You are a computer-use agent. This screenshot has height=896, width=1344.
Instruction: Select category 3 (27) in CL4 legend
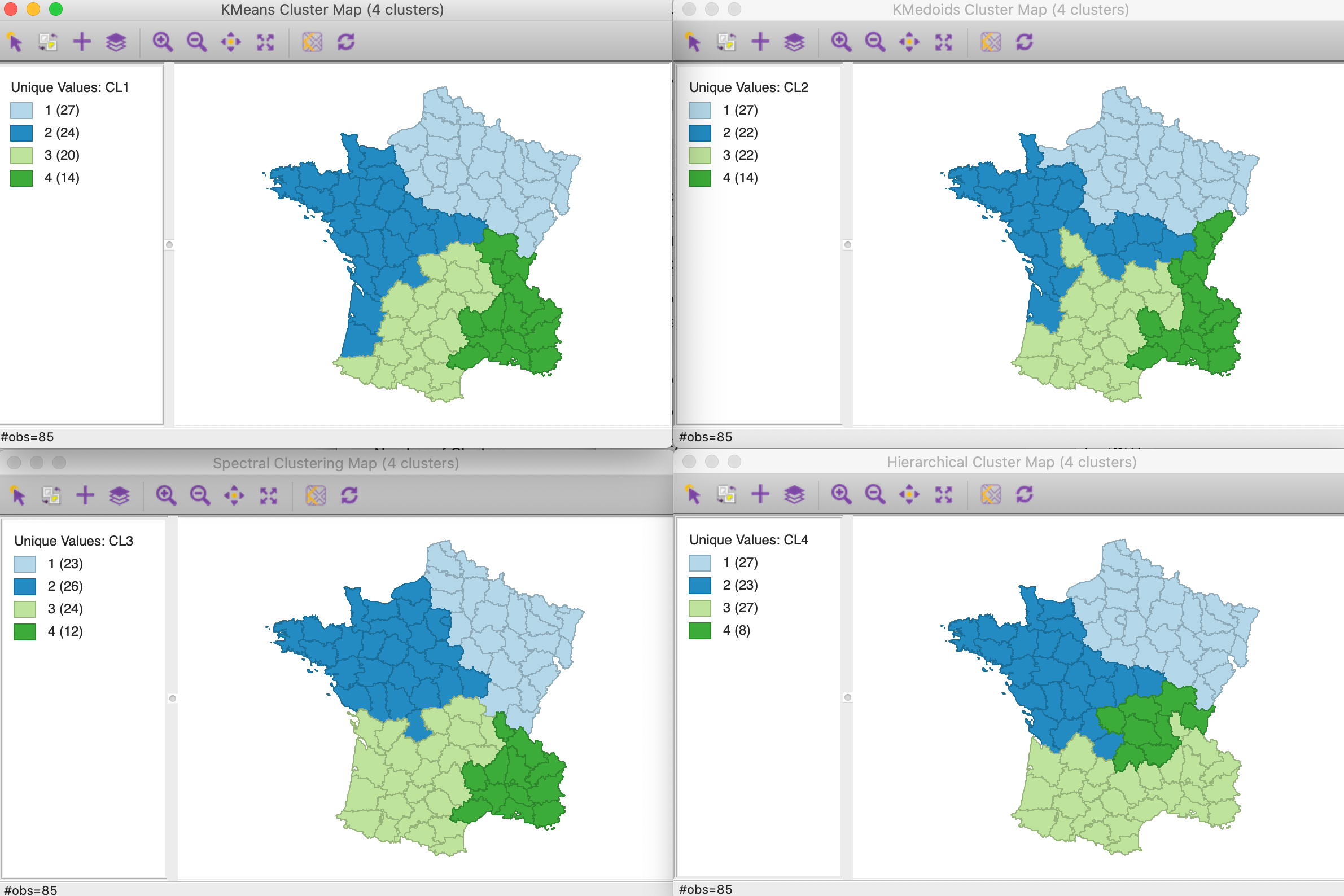click(741, 608)
